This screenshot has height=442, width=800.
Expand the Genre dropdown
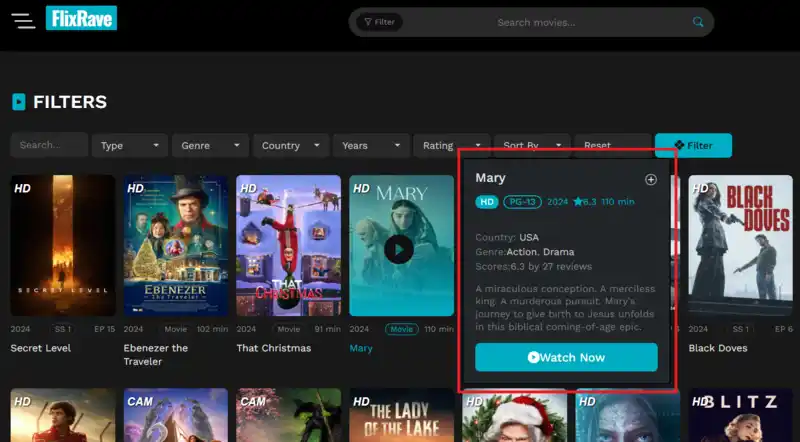click(x=210, y=146)
